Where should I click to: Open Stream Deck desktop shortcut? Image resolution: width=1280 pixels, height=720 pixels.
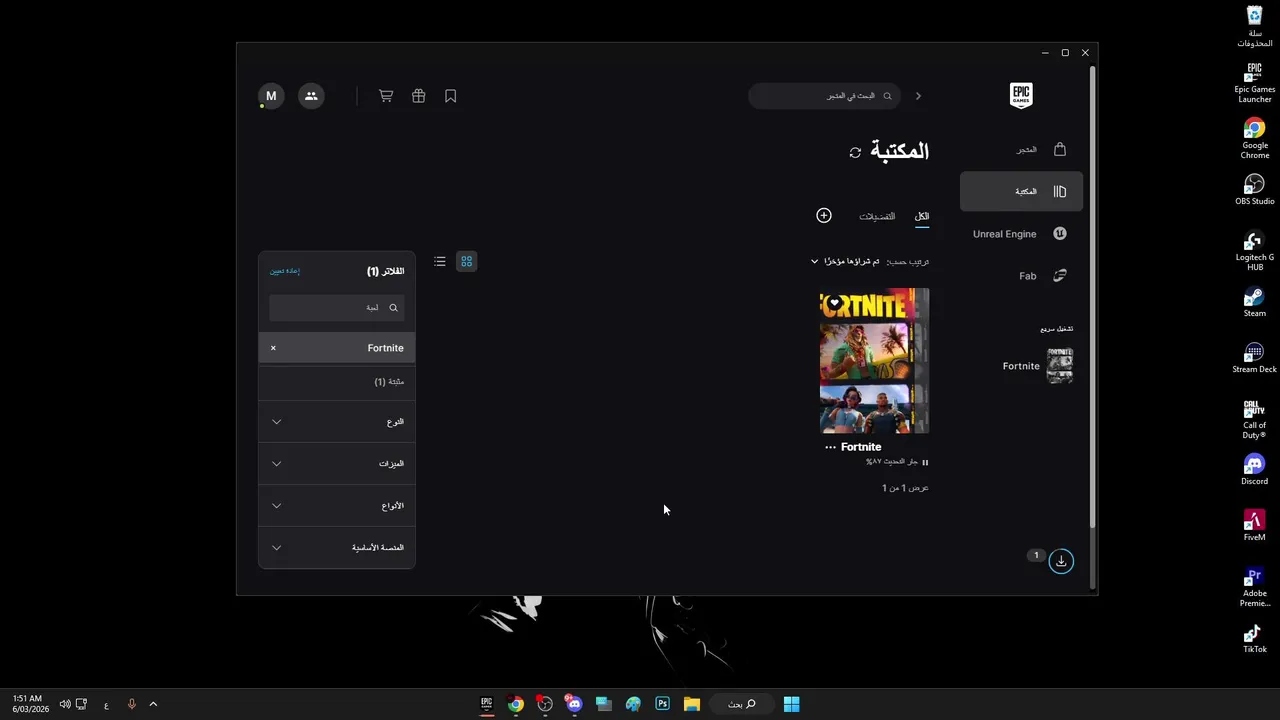(1255, 358)
